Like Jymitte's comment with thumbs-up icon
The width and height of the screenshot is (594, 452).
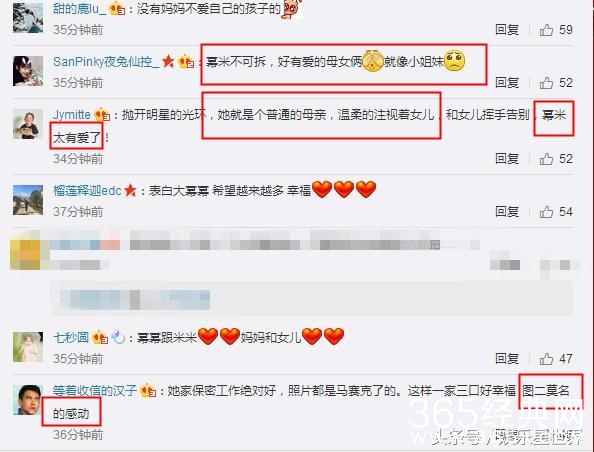[546, 159]
